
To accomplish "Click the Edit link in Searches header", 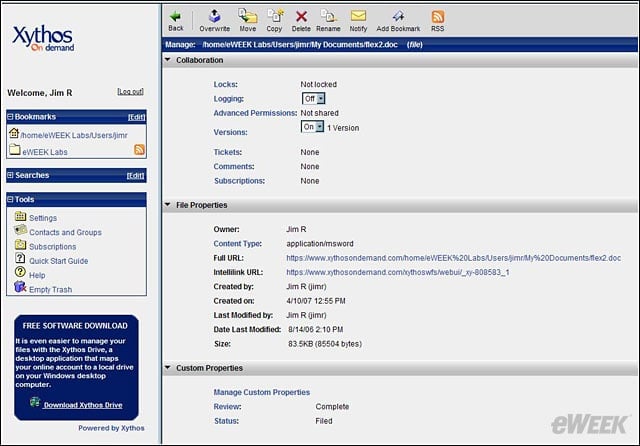I will point(135,175).
